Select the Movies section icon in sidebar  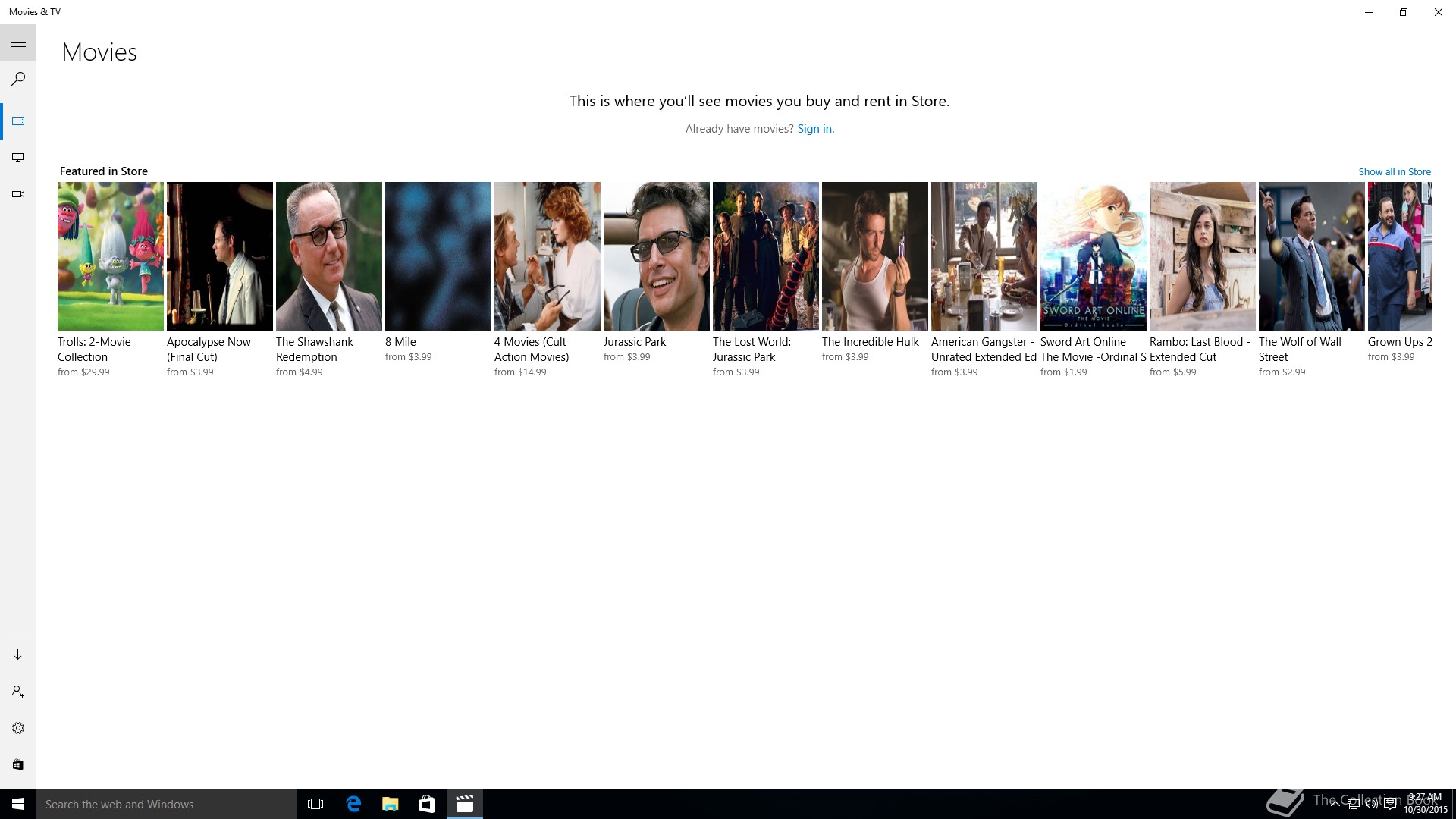click(18, 121)
